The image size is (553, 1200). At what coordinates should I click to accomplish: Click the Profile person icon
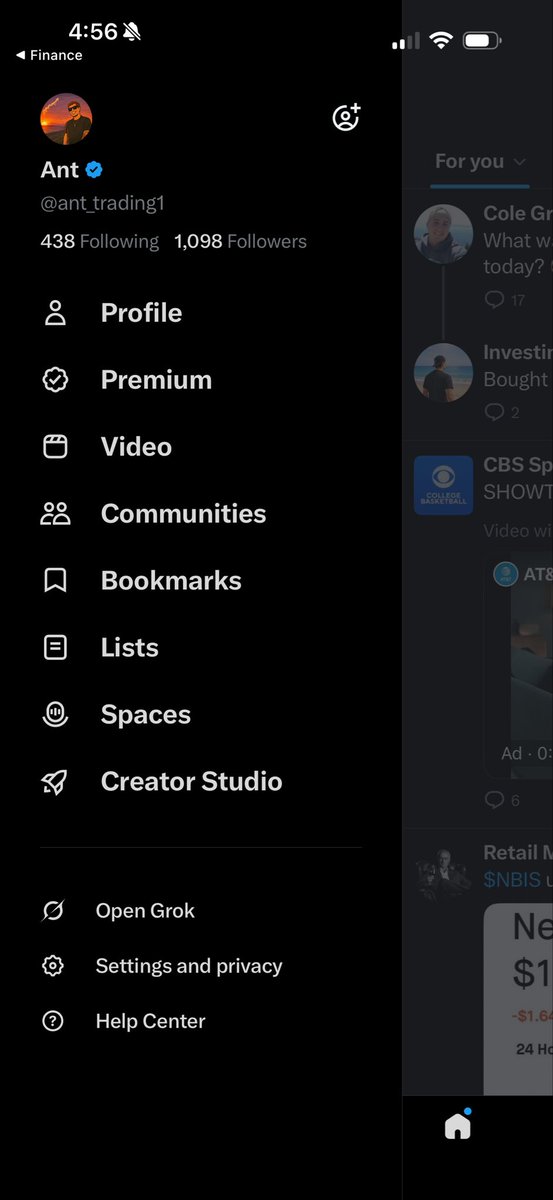(55, 313)
